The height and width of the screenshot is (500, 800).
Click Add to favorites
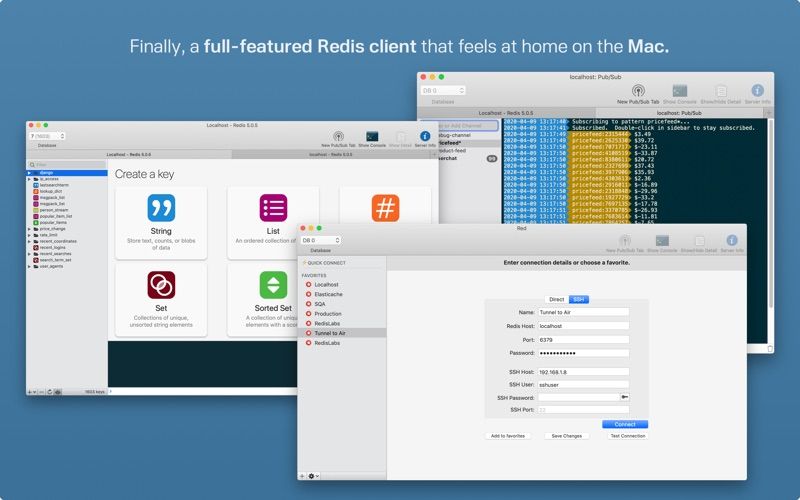point(508,436)
